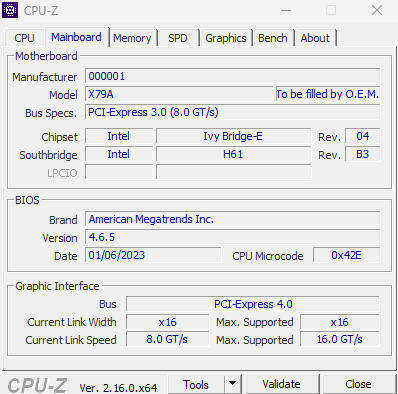Open the Memory tab
Viewport: 398px width, 394px height.
click(x=132, y=38)
